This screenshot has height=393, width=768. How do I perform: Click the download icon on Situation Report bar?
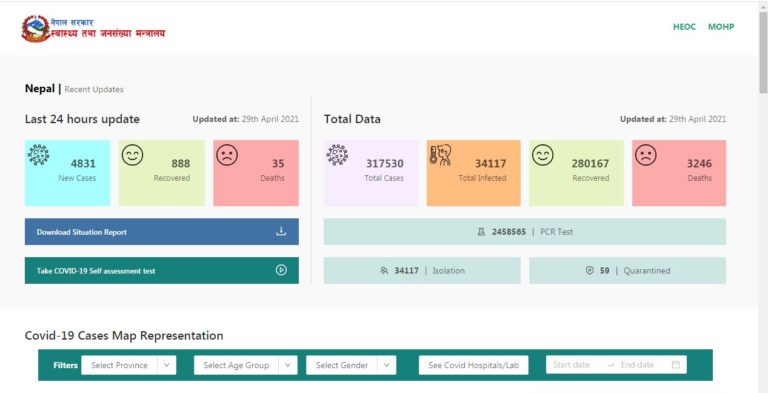pyautogui.click(x=281, y=231)
